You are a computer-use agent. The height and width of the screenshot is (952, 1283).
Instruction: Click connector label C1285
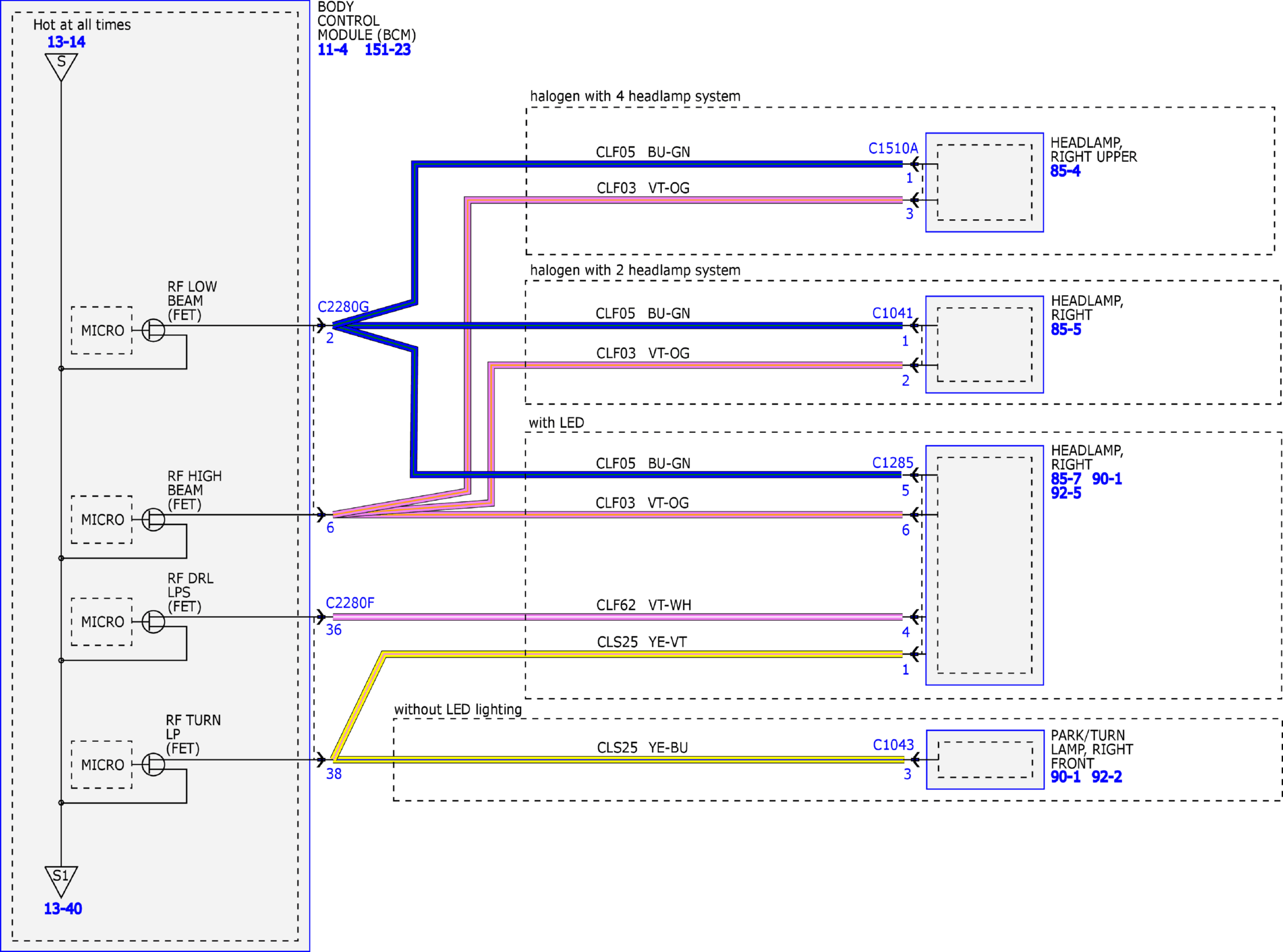893,462
